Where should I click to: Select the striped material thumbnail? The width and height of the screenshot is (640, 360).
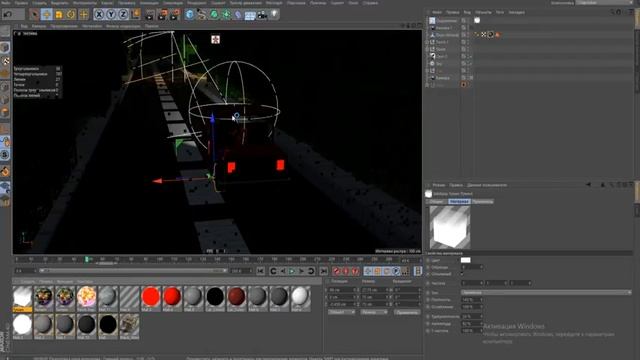click(x=129, y=296)
